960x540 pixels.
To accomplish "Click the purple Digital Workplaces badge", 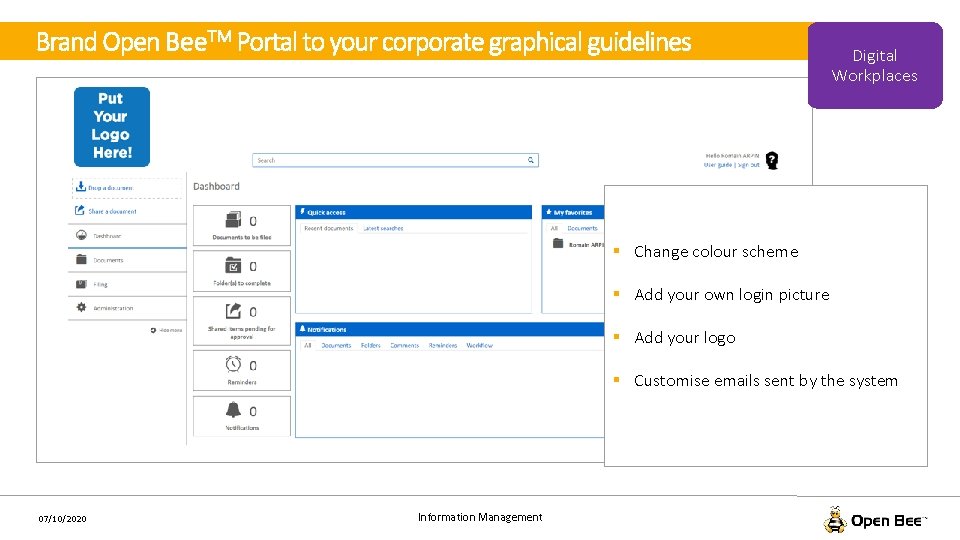I will pyautogui.click(x=875, y=66).
